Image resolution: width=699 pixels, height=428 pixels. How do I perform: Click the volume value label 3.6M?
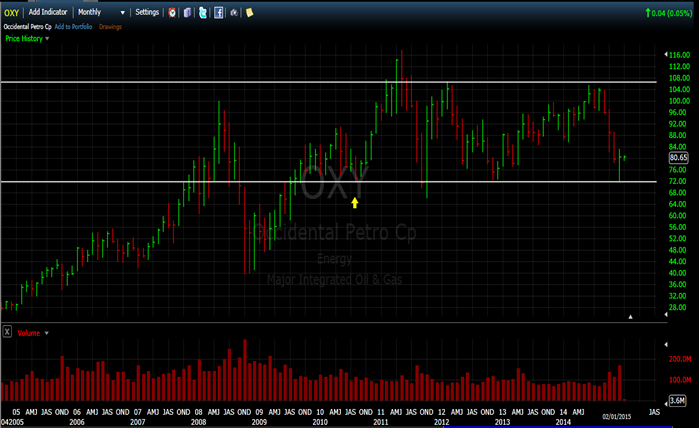pyautogui.click(x=677, y=400)
